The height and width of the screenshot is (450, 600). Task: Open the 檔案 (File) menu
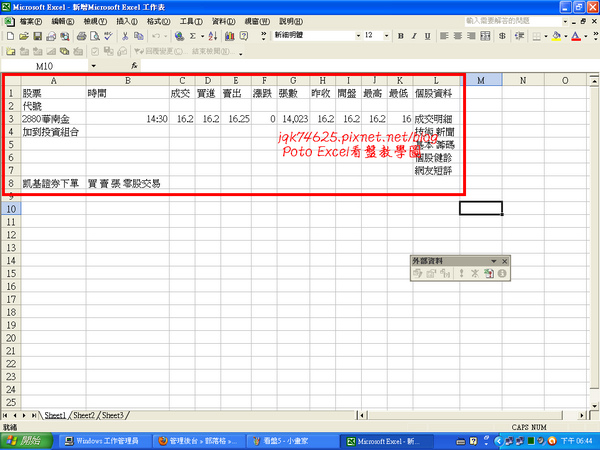tap(31, 21)
